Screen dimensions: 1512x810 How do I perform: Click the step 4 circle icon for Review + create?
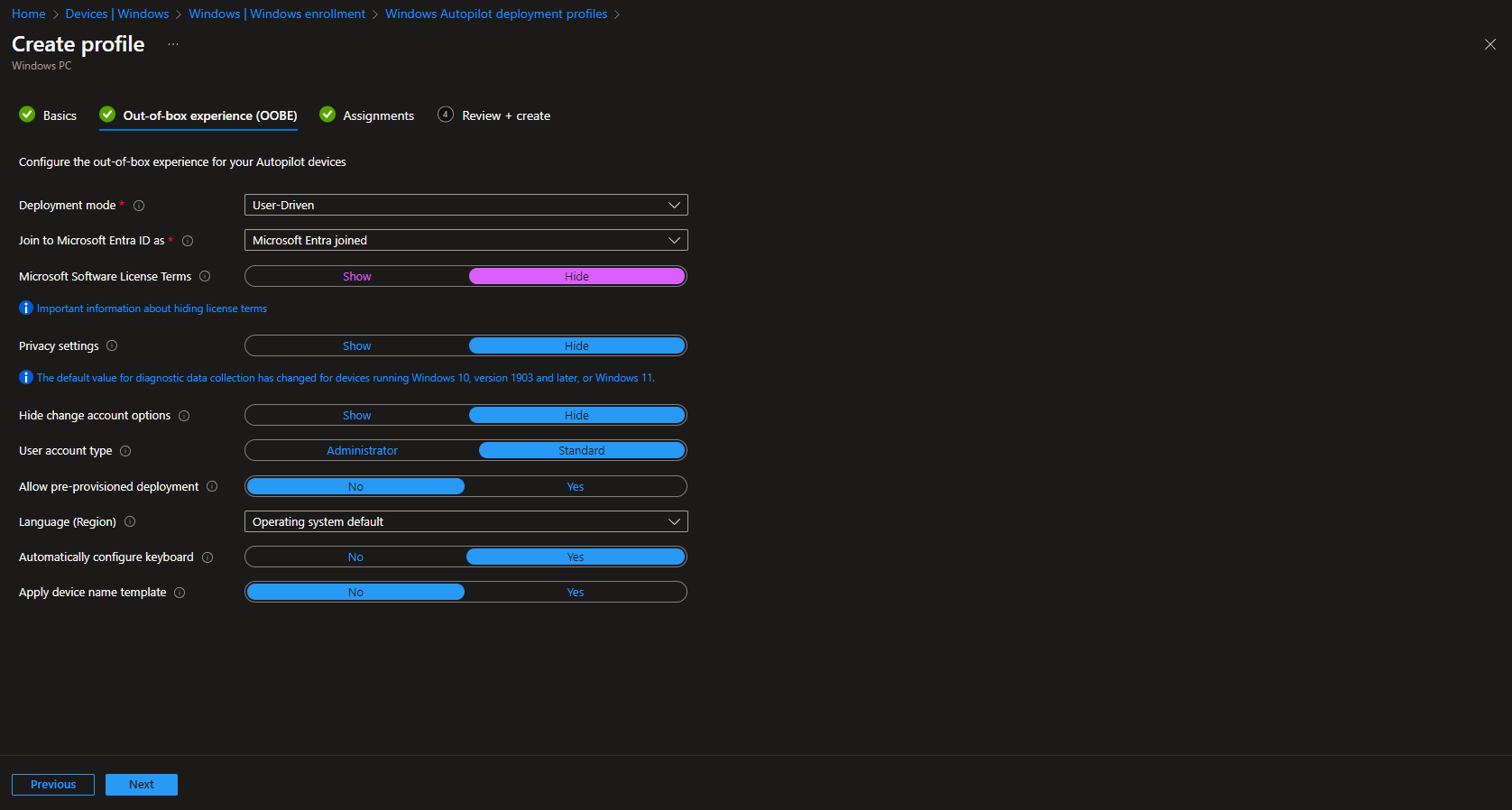(446, 114)
